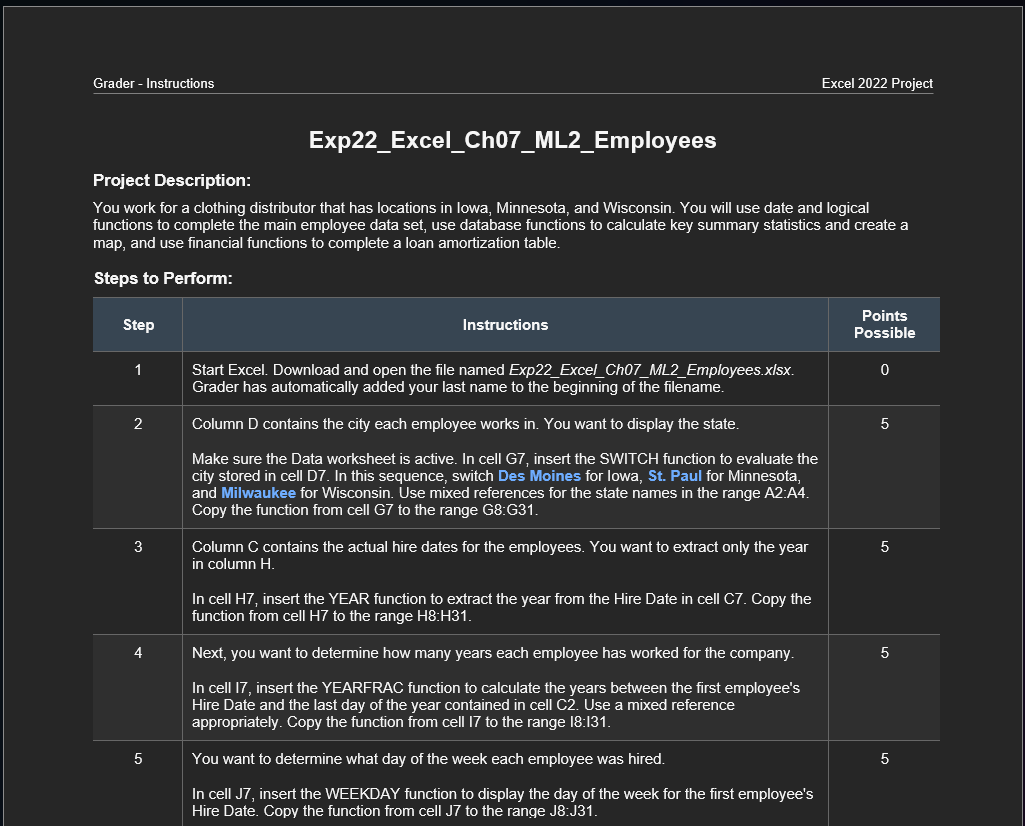Click the 'Steps to Perform:' heading

(x=163, y=278)
